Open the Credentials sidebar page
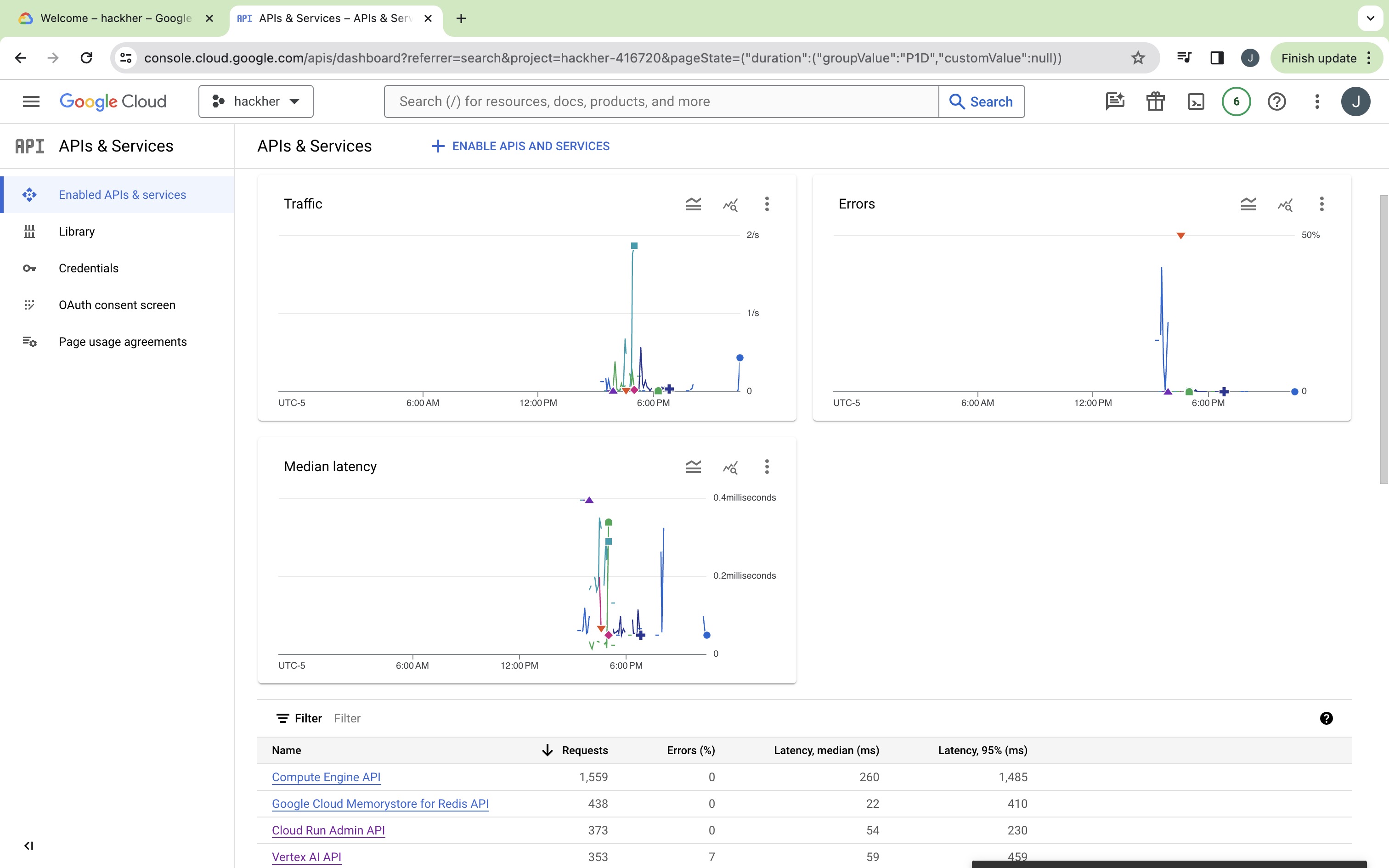Viewport: 1389px width, 868px height. coord(88,268)
